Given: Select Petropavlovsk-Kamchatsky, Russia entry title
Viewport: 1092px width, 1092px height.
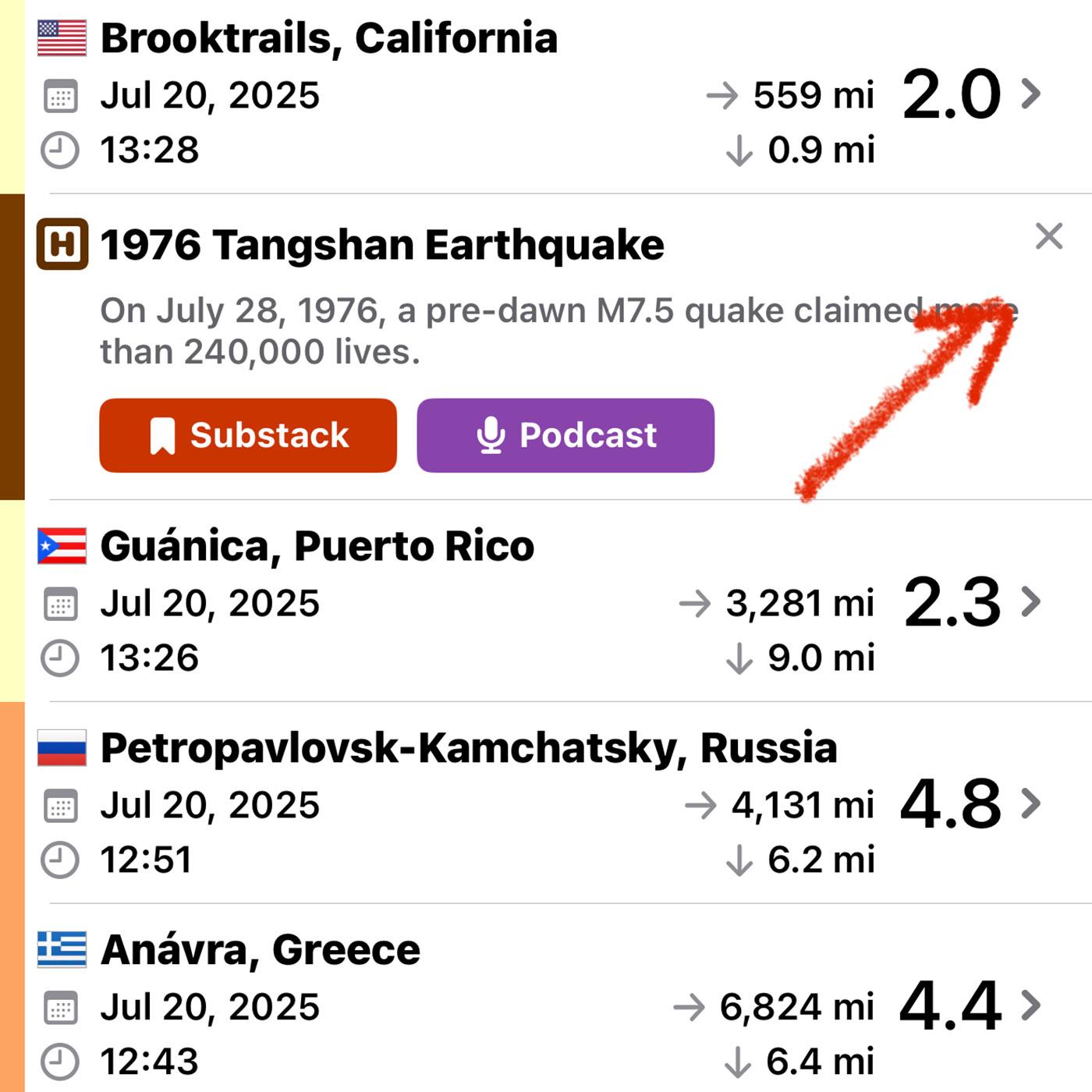Looking at the screenshot, I should point(469,748).
